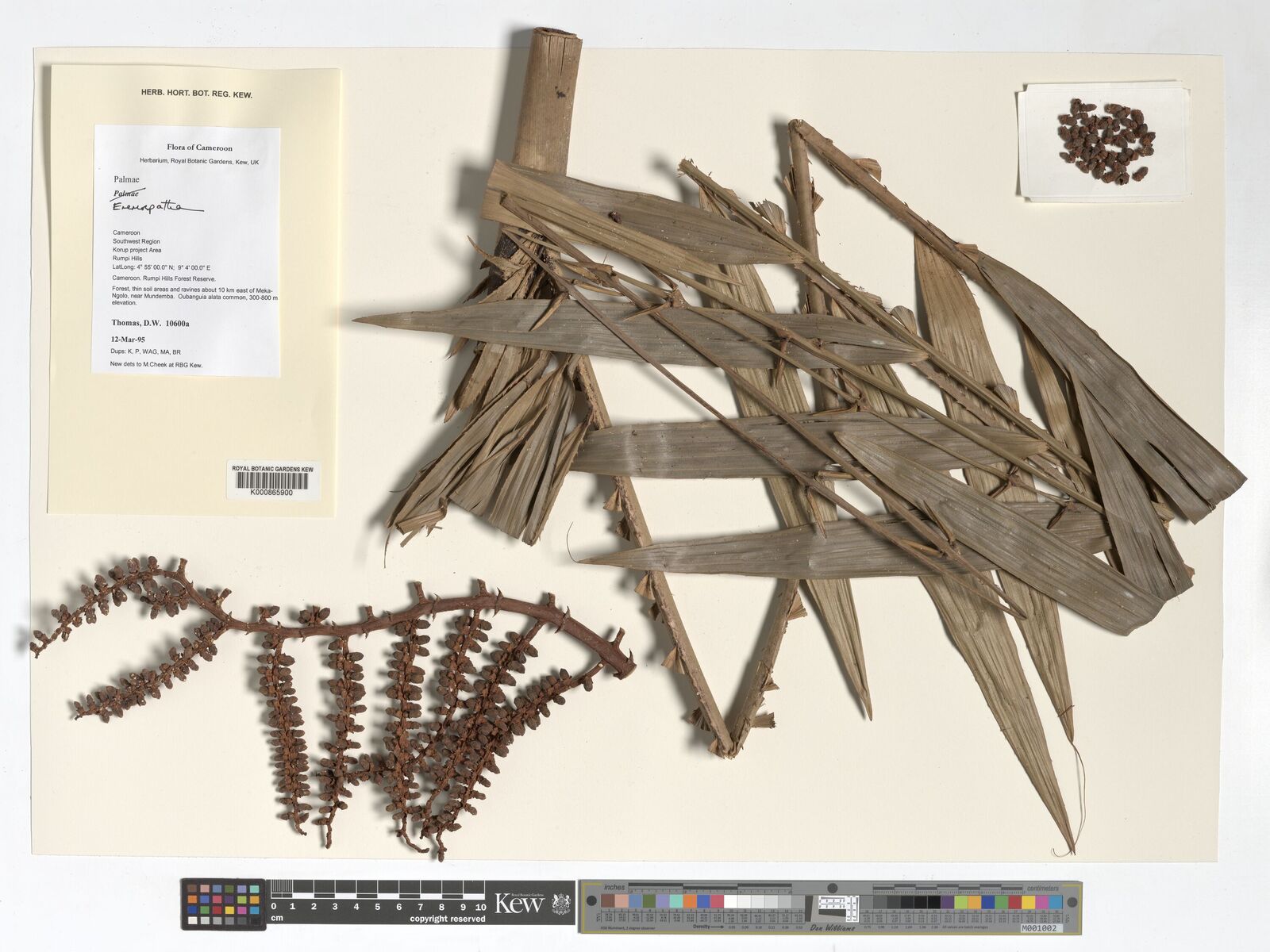Click the LatLong coordinates line on label
1270x952 pixels.
point(161,267)
